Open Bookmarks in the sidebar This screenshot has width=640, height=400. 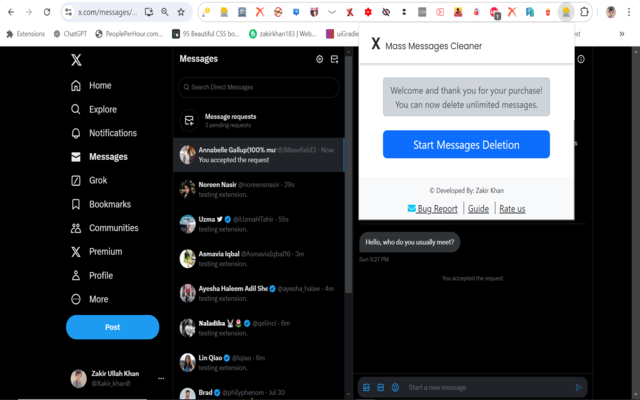tap(100, 204)
